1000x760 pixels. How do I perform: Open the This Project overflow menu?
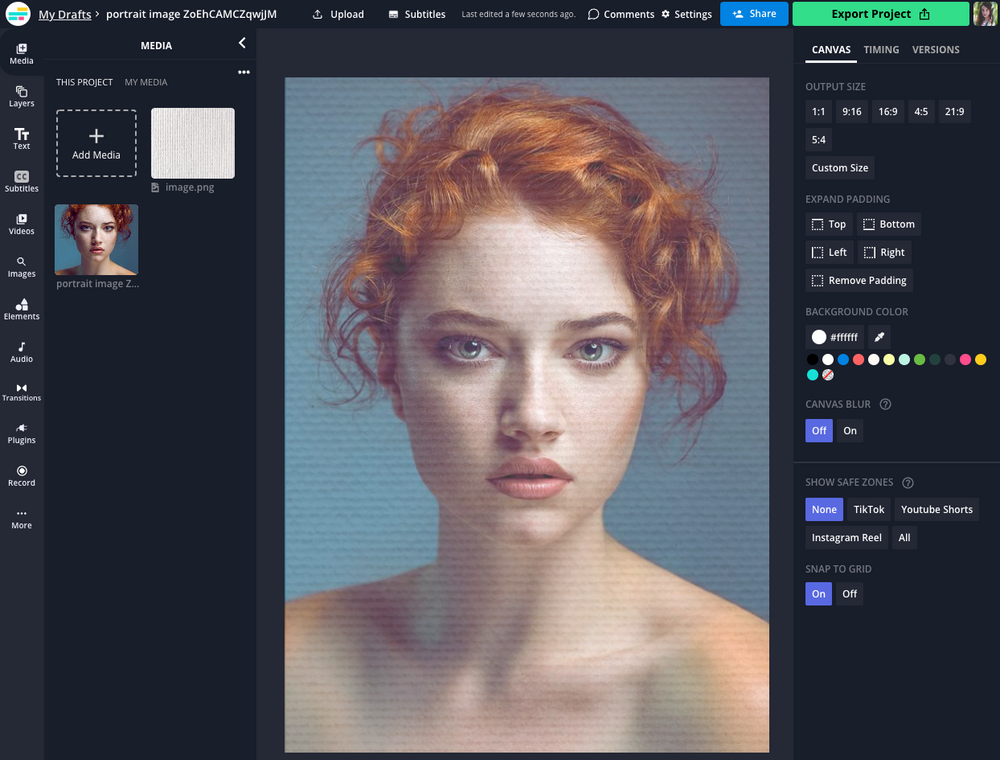(243, 72)
